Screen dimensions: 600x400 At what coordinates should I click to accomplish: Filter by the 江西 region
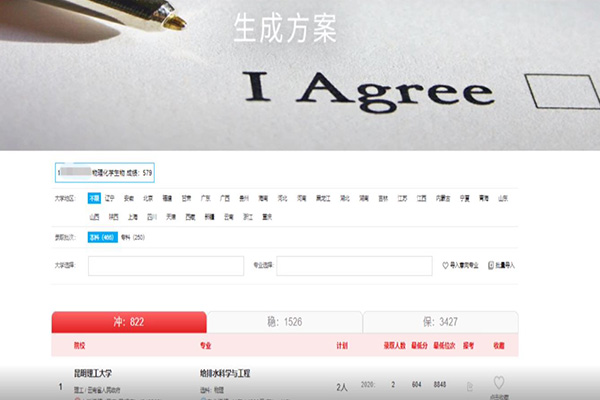click(421, 198)
